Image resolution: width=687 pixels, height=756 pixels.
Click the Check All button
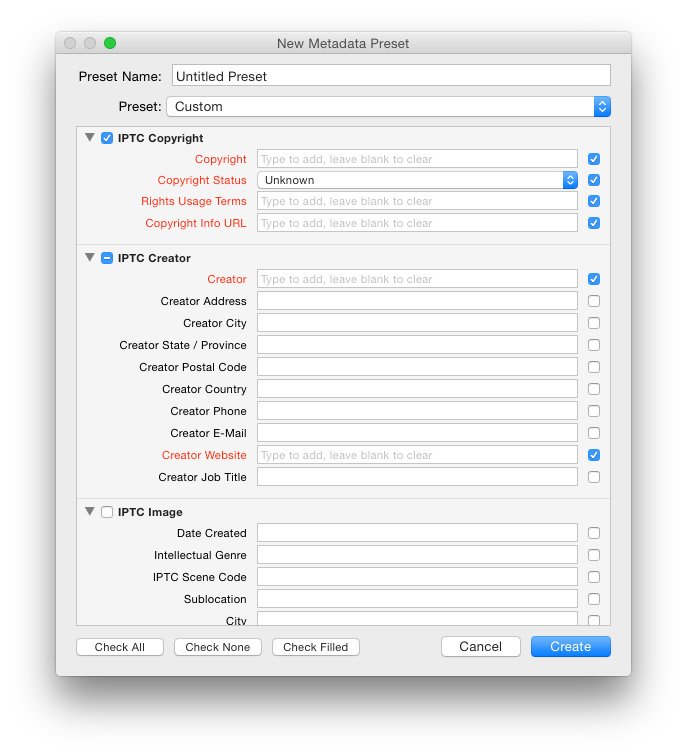(120, 647)
